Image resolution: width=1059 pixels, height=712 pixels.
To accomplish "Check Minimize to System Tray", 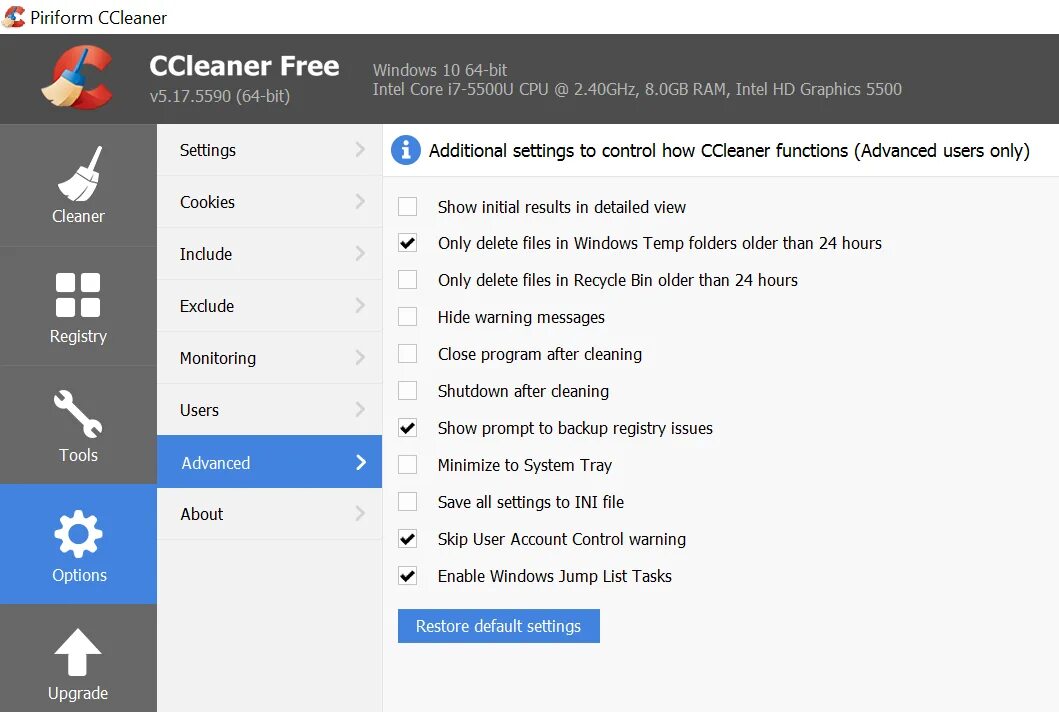I will (407, 465).
